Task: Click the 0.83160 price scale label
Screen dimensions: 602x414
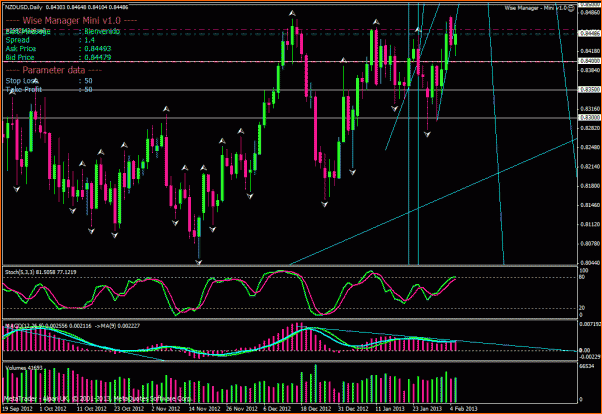Action: pyautogui.click(x=590, y=109)
